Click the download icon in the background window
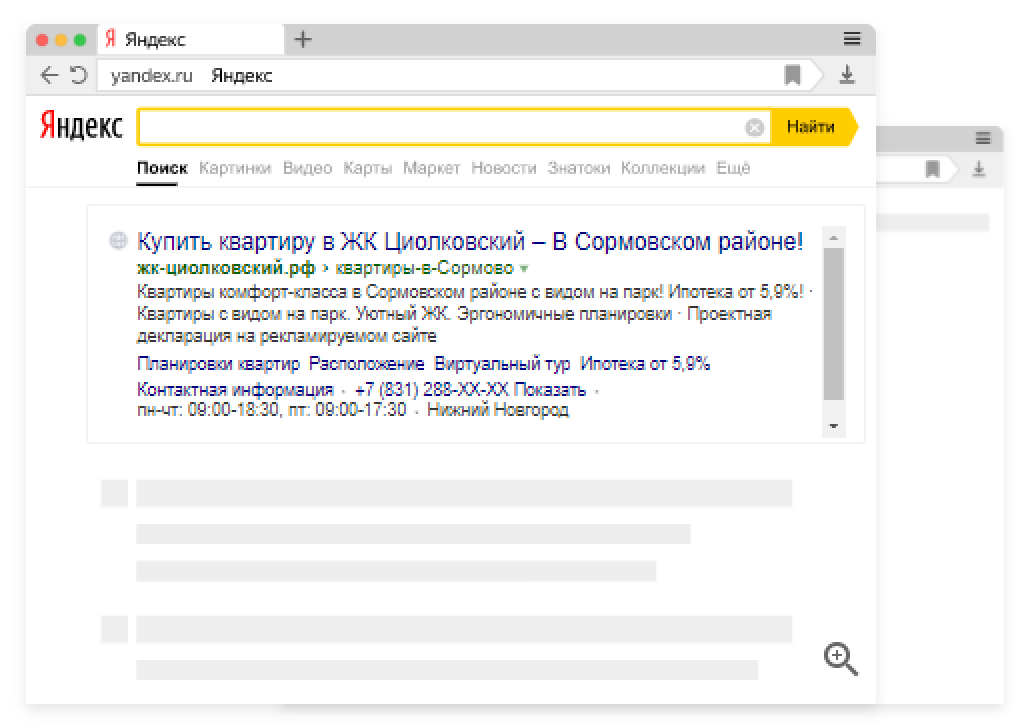The image size is (1030, 726). coord(979,169)
